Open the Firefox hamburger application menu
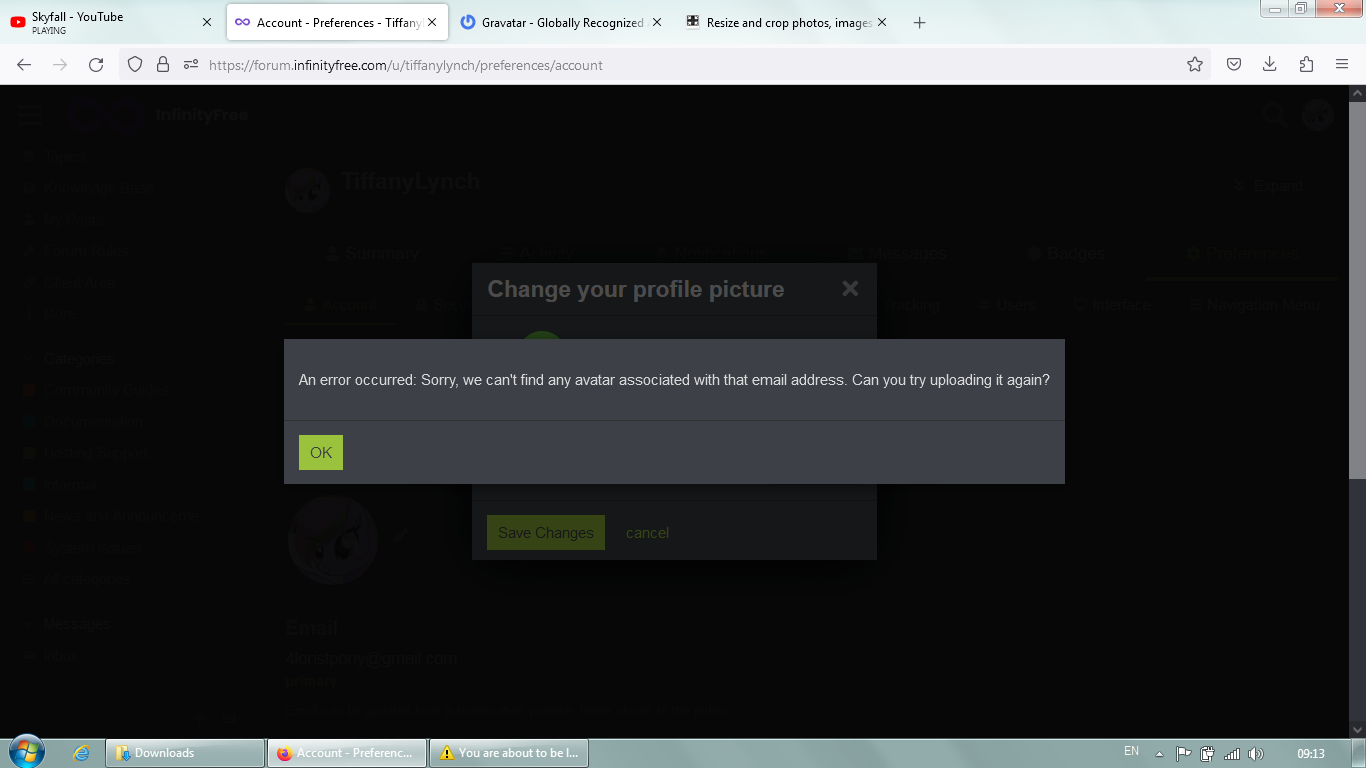 pos(1342,65)
